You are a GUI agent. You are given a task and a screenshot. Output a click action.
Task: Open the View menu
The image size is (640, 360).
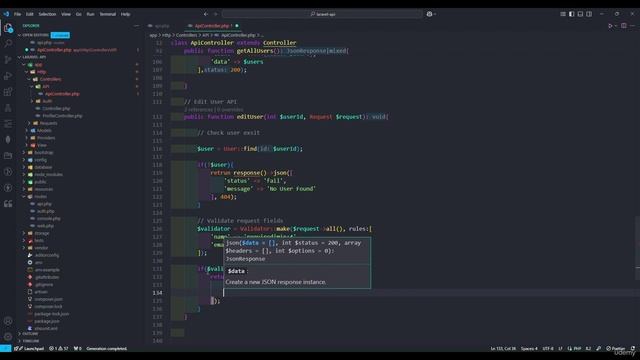tap(66, 14)
